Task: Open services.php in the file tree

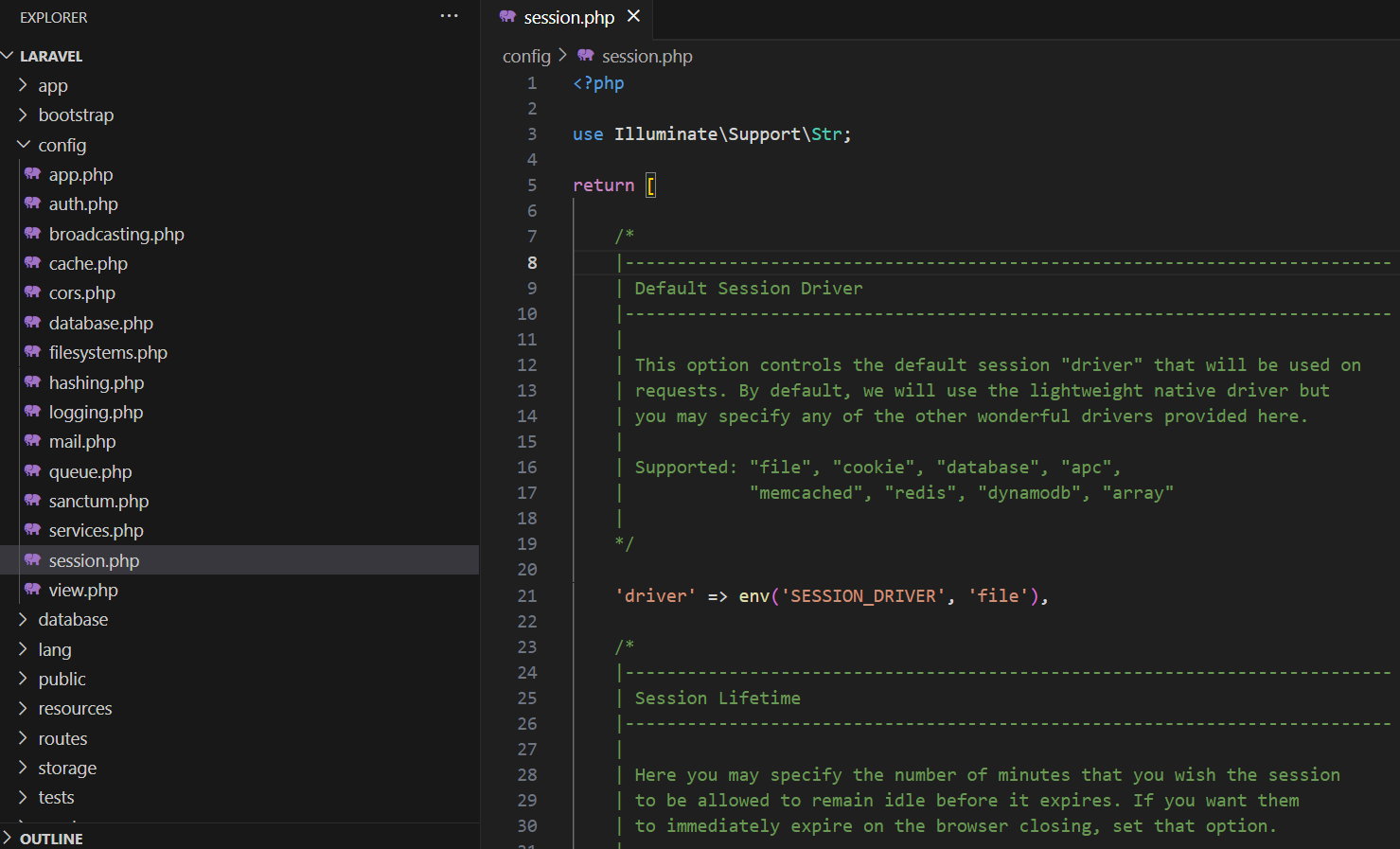Action: pos(96,530)
